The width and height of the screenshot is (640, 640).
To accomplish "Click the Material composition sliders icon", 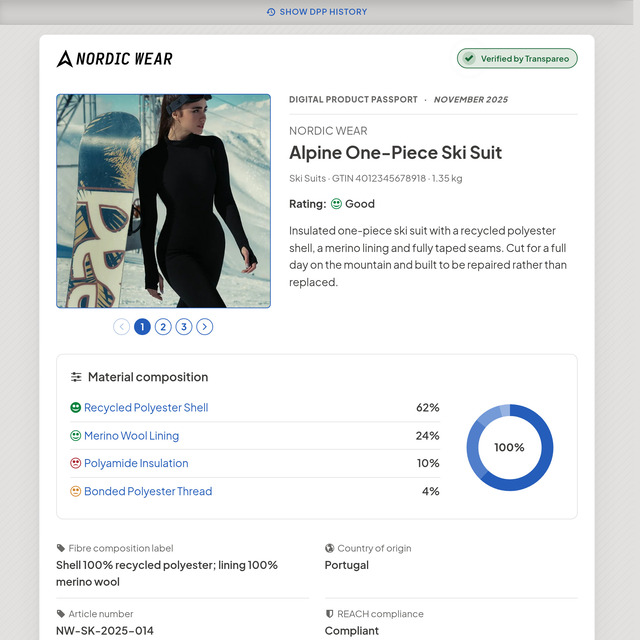I will click(76, 377).
